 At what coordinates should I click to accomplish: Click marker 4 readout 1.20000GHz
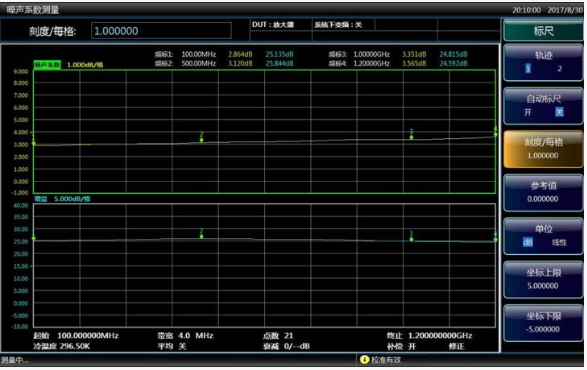pos(372,63)
